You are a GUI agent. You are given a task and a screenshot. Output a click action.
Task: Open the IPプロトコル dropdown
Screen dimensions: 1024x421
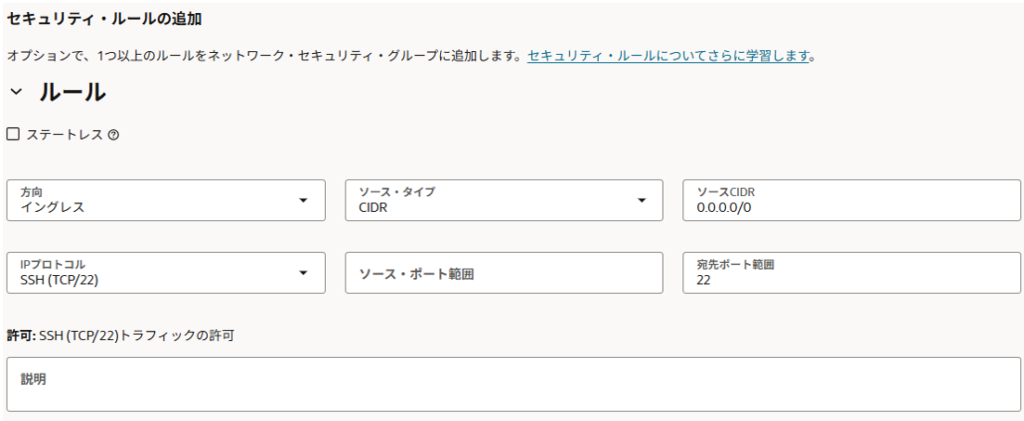(x=165, y=273)
